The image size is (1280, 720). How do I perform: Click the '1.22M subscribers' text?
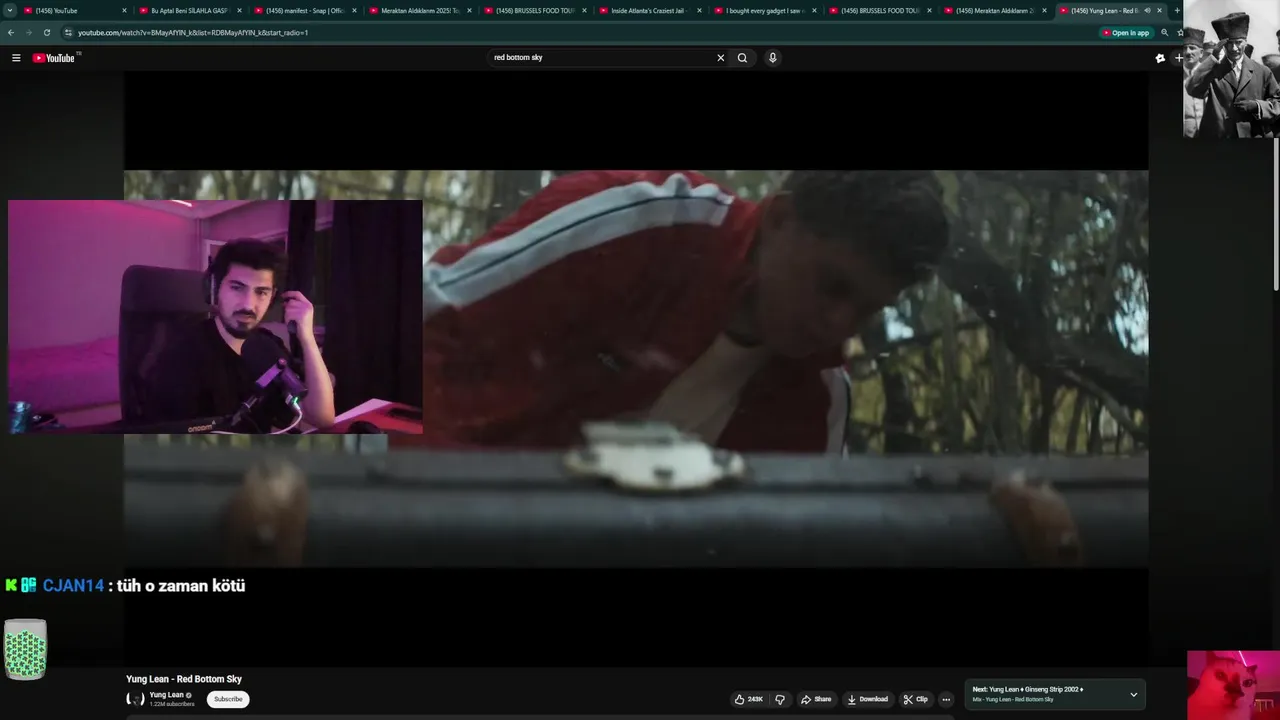[172, 704]
